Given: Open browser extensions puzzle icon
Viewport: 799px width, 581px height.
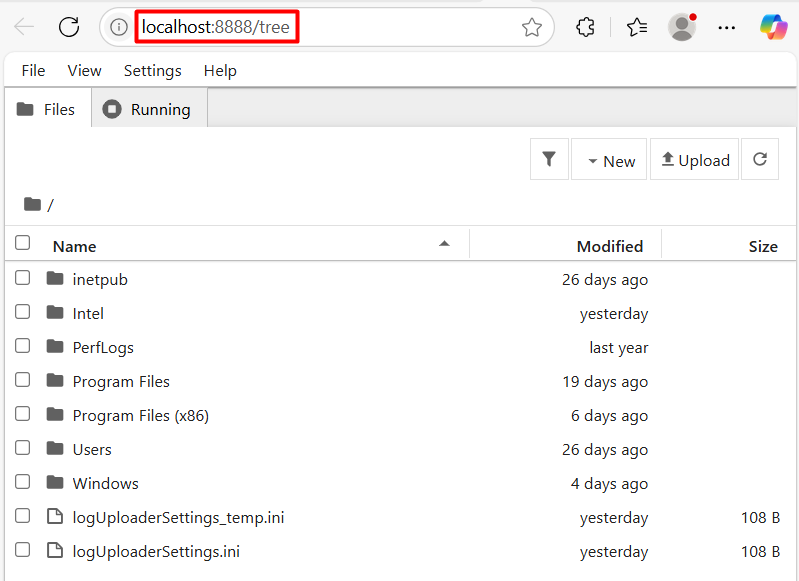Looking at the screenshot, I should [585, 27].
